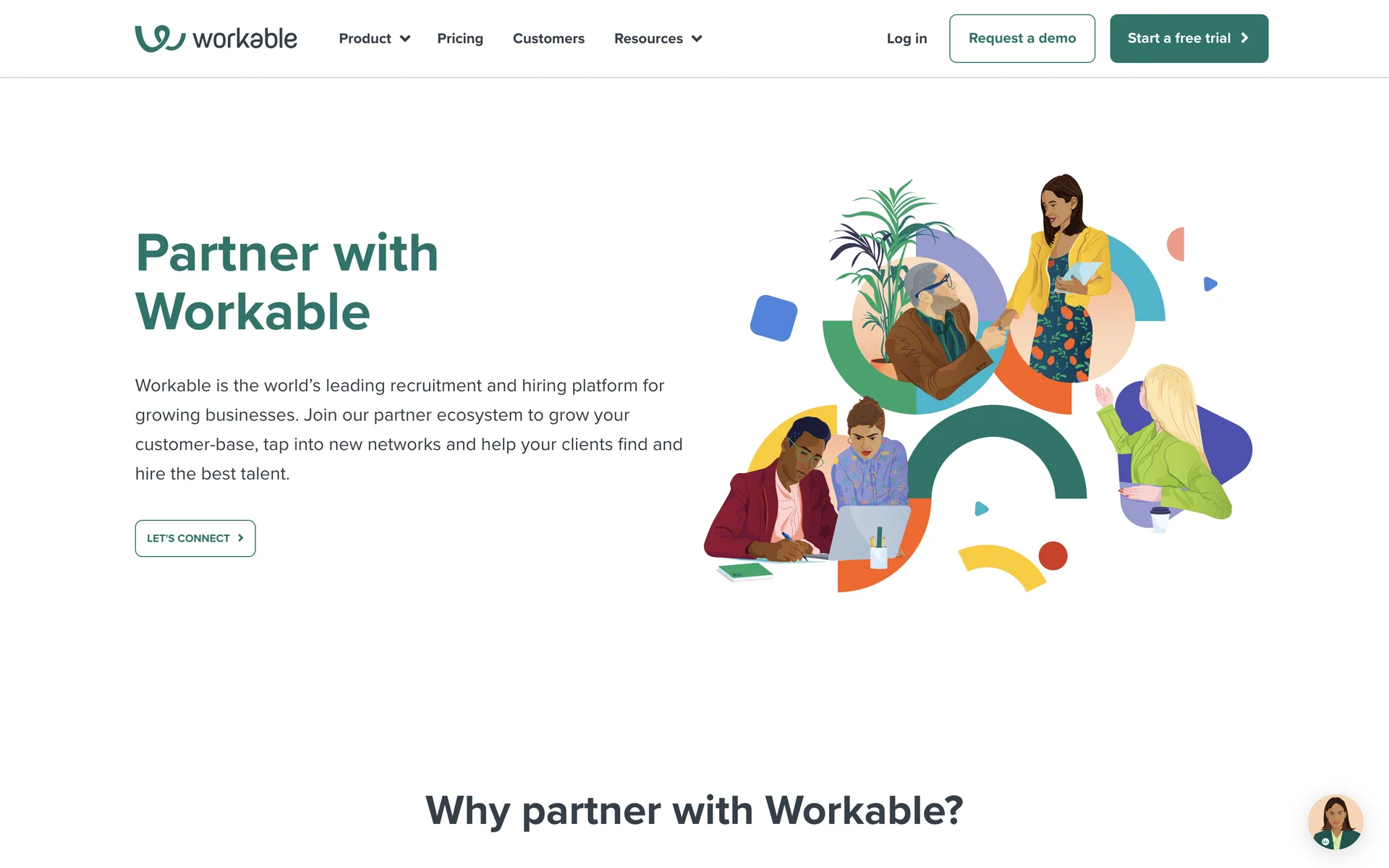Click the Log in link
The height and width of the screenshot is (868, 1389).
coord(906,38)
